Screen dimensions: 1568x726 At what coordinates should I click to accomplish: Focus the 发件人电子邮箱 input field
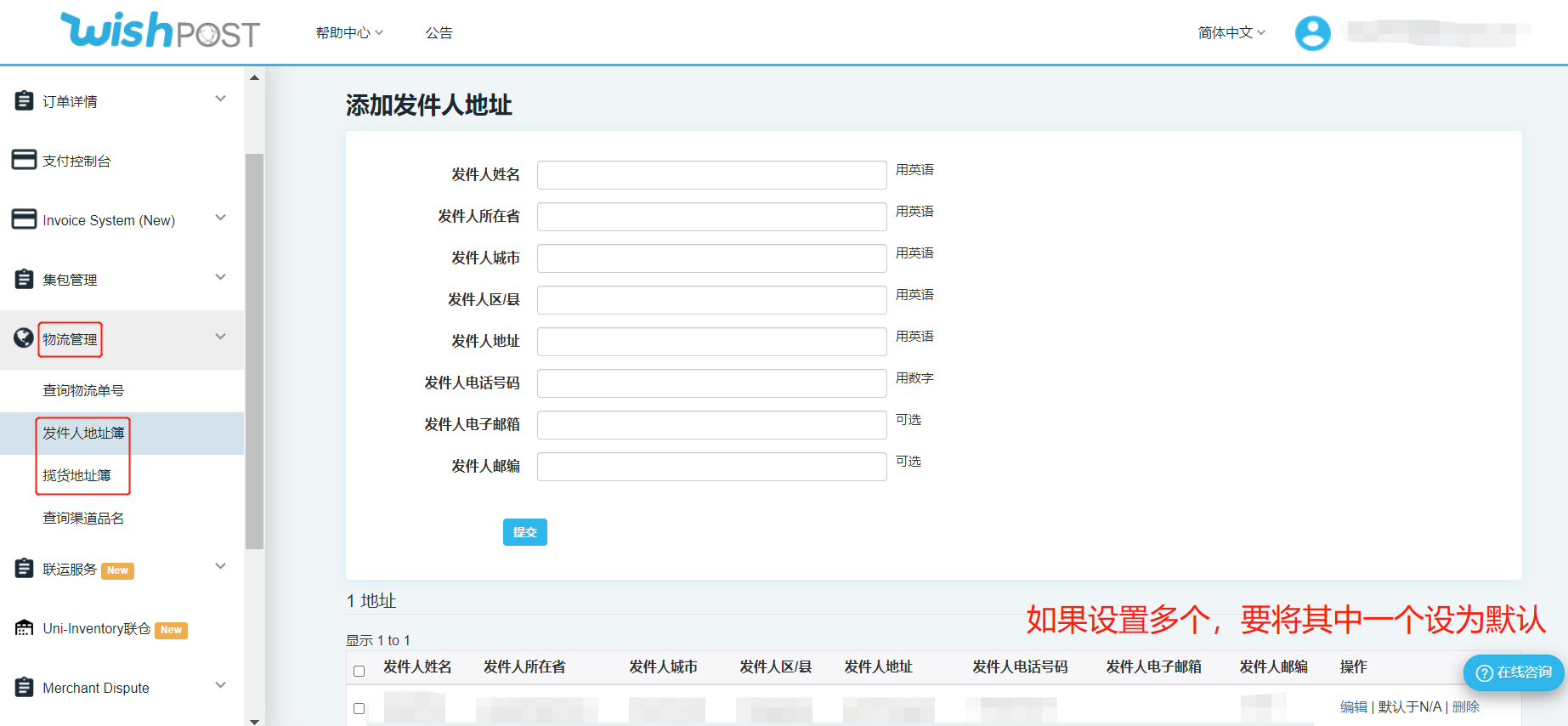[x=711, y=425]
